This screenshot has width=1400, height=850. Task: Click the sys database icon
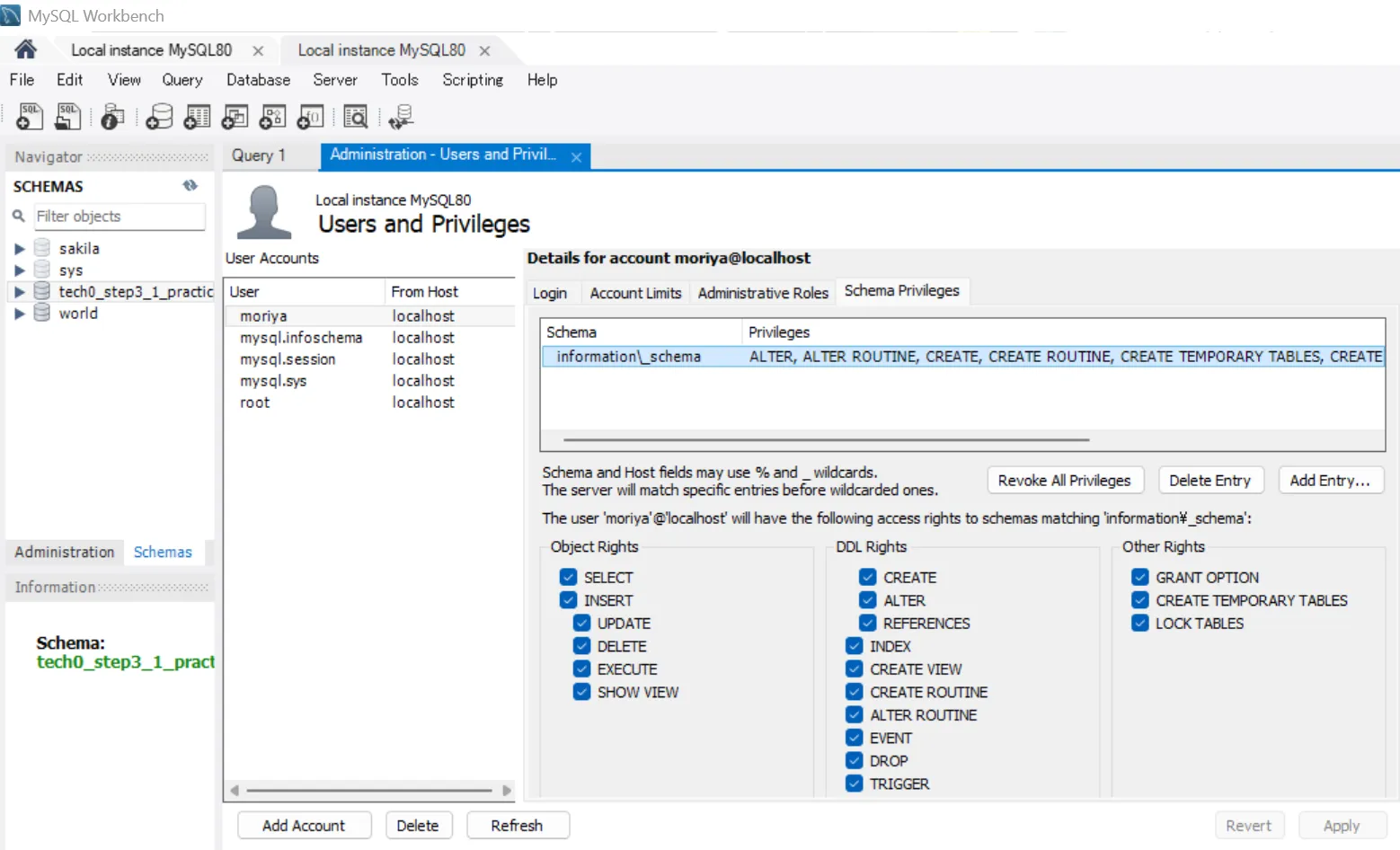(x=42, y=269)
